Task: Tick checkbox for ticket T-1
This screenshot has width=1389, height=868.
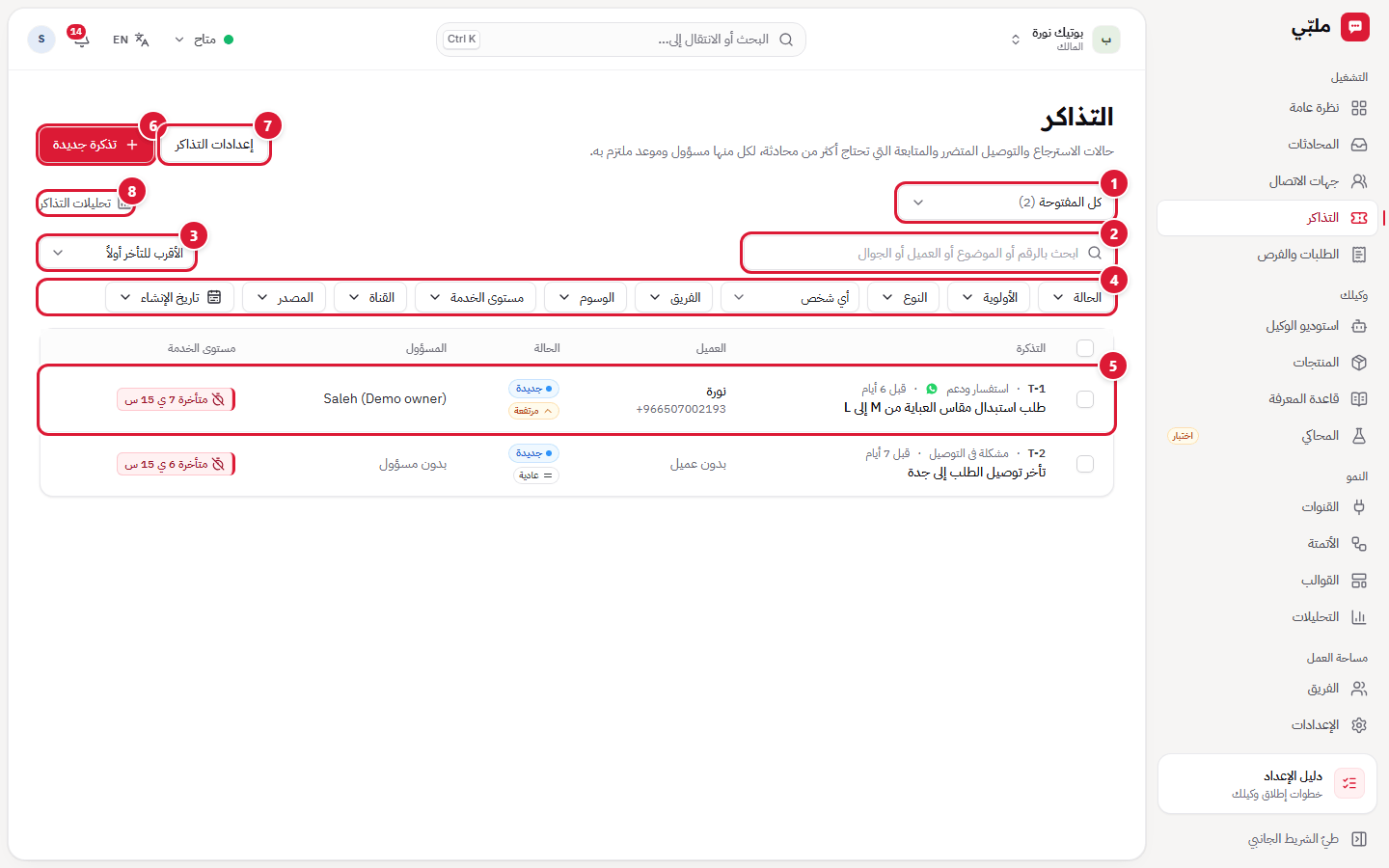Action: click(1085, 399)
